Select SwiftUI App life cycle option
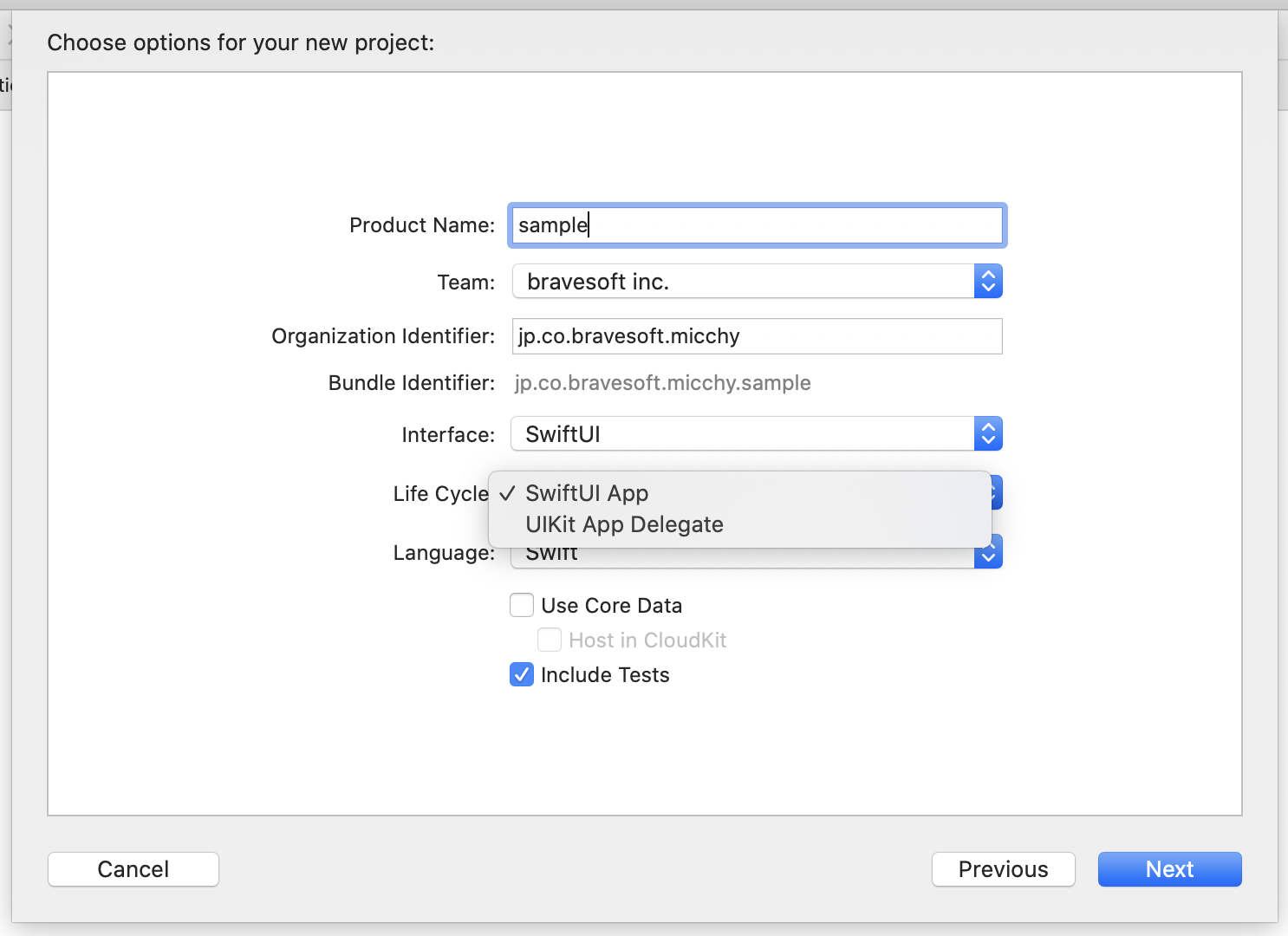Viewport: 1288px width, 936px height. [x=587, y=493]
